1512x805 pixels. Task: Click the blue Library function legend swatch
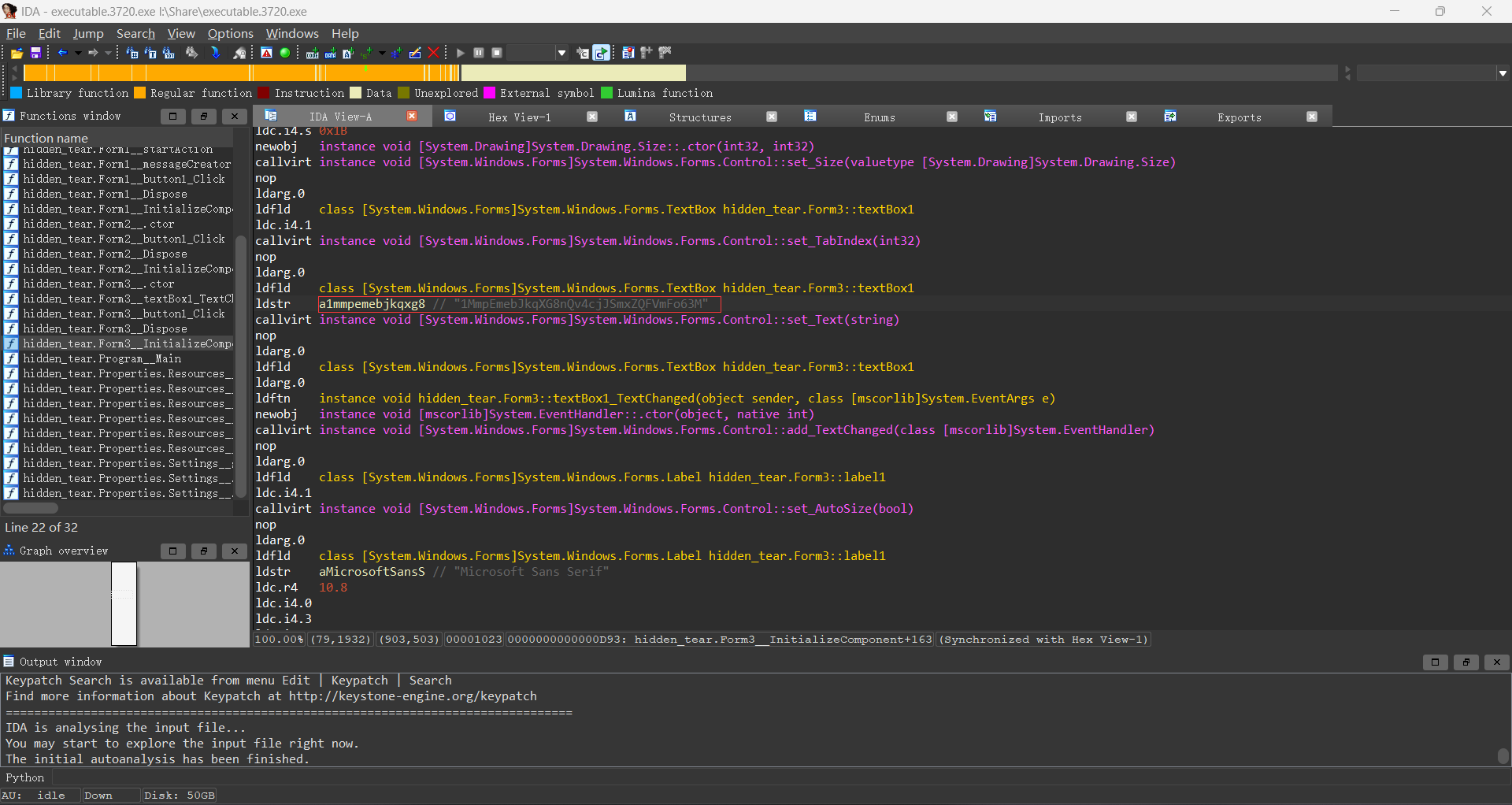16,93
